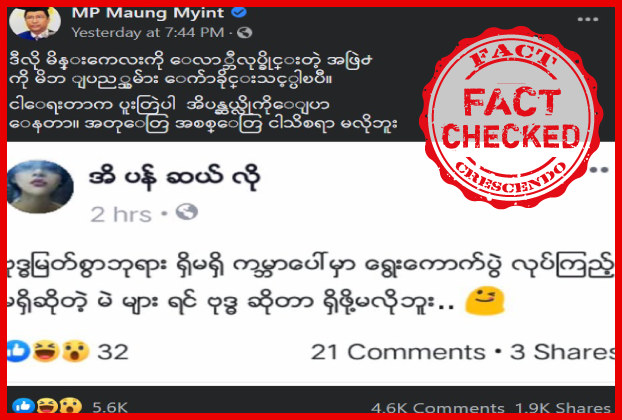Click the Wow reaction icon beside 32
The image size is (622, 420).
[75, 351]
